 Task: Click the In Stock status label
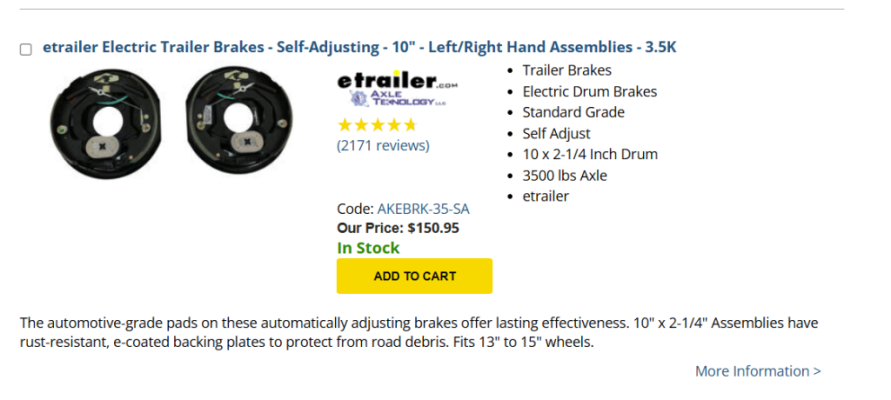(x=368, y=248)
